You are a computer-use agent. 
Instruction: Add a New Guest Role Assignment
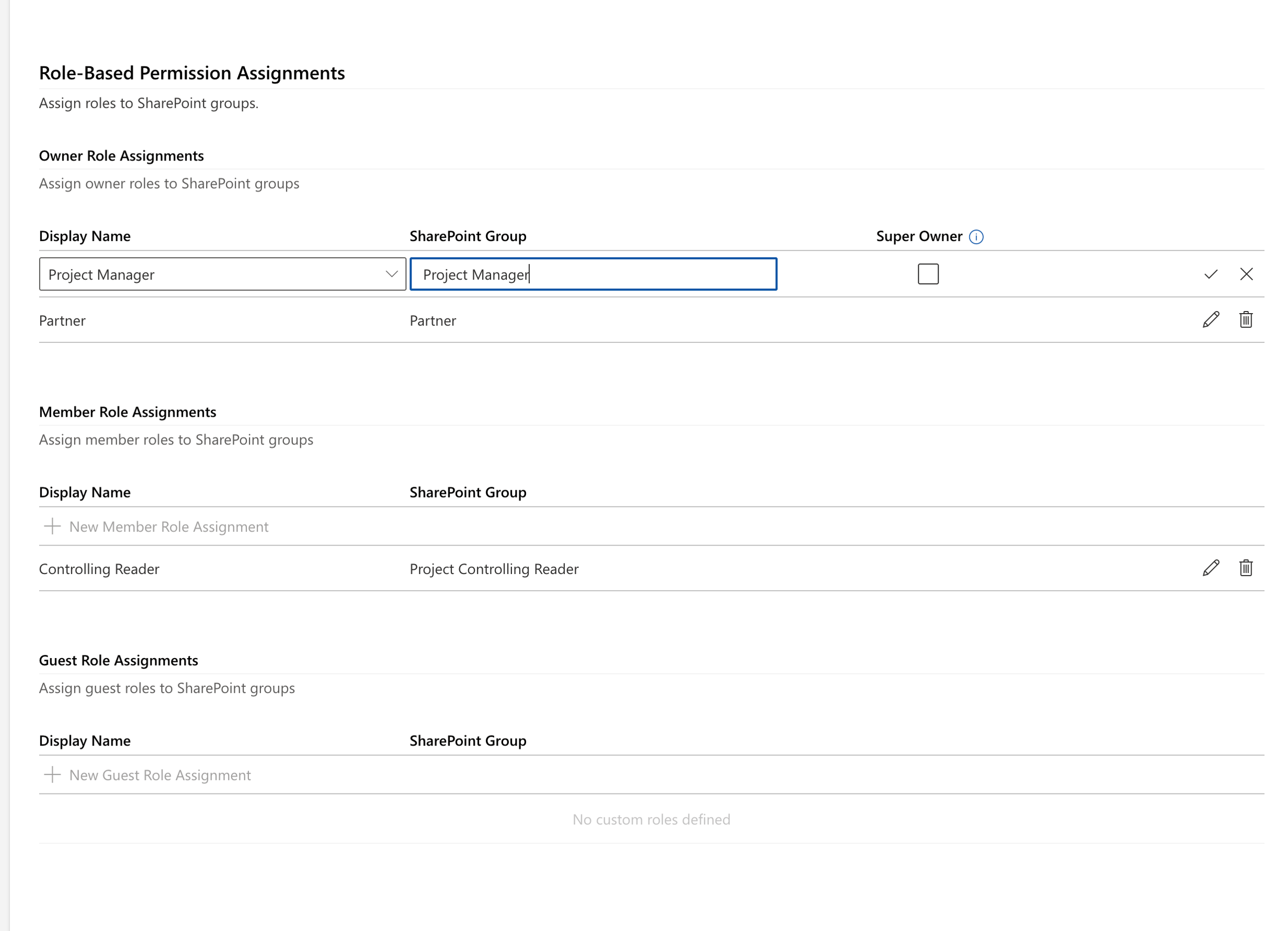tap(159, 775)
